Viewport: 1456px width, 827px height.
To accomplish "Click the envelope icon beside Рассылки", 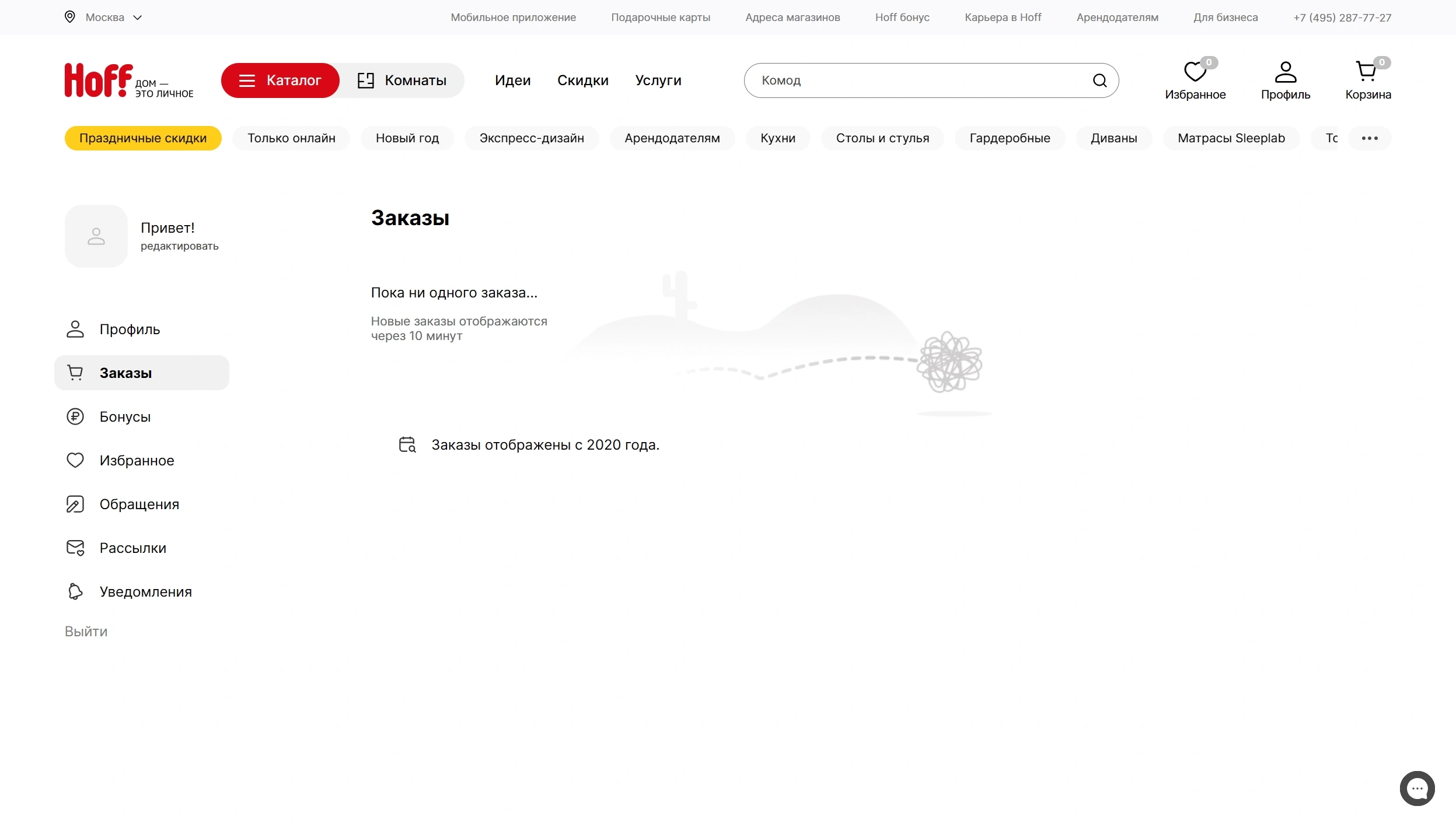I will (75, 548).
